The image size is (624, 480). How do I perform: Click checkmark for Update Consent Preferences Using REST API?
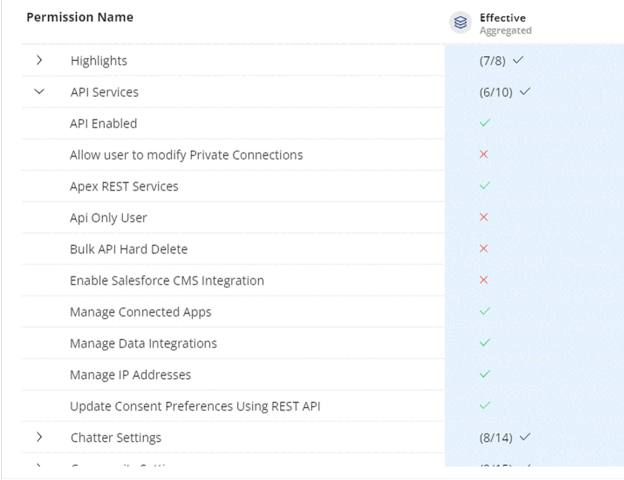pos(484,405)
